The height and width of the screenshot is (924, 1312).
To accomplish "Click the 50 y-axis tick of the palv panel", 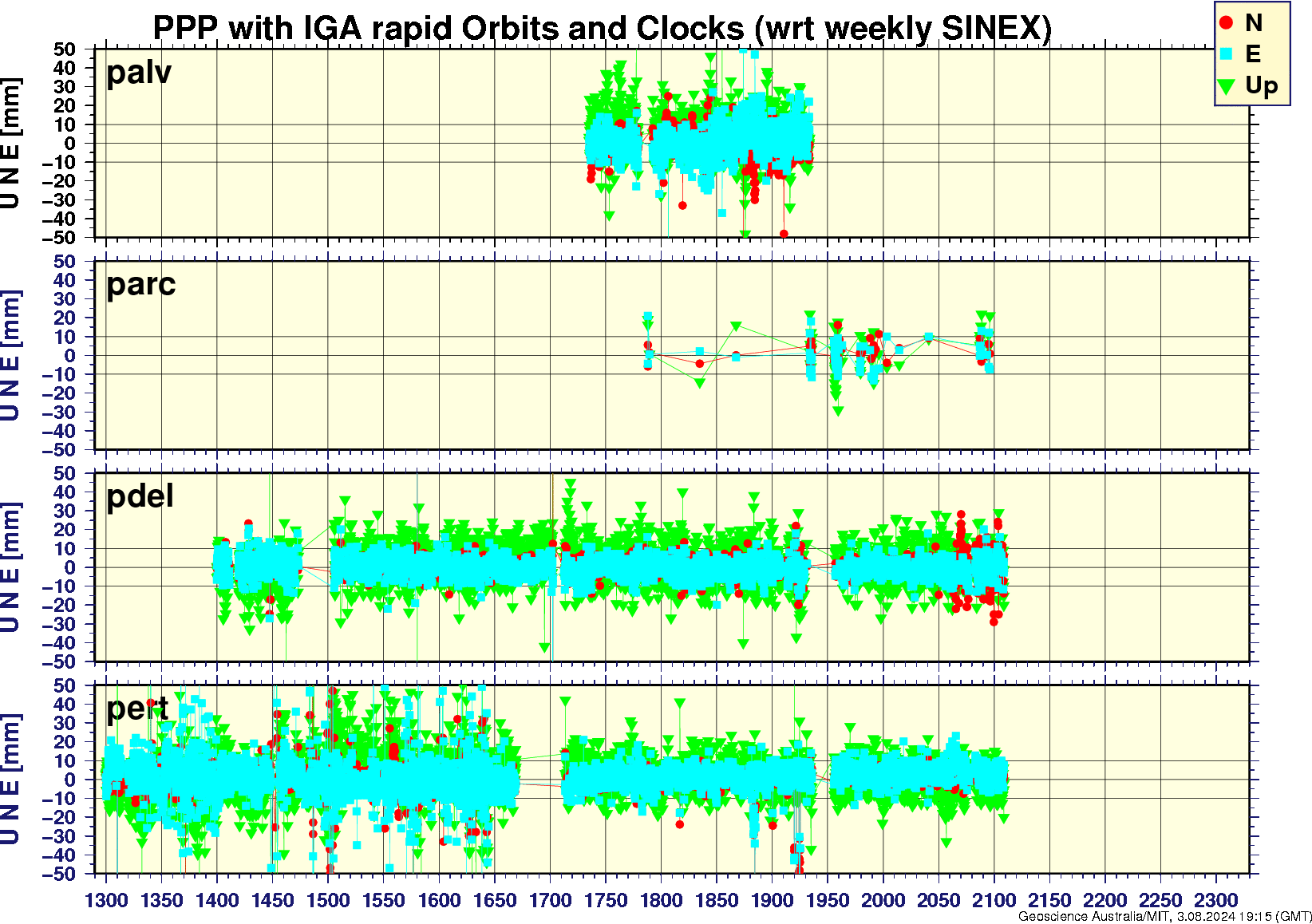I will coord(65,49).
